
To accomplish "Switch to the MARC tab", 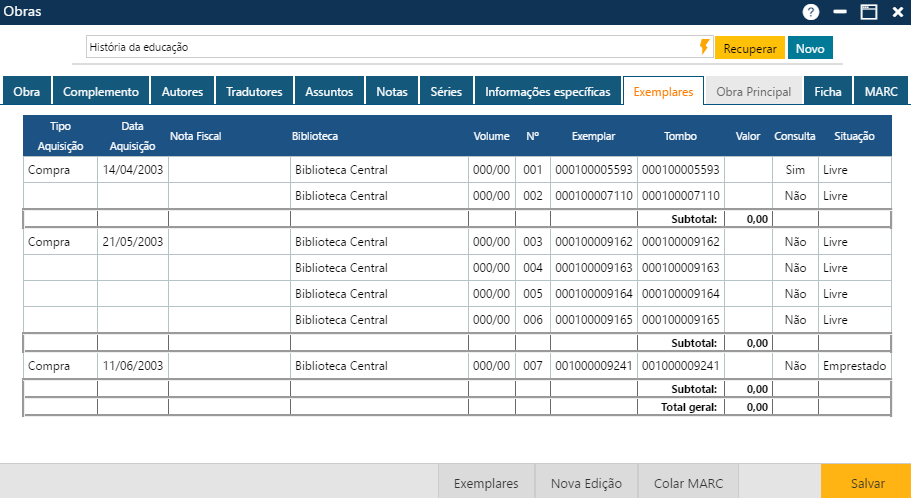I will coord(881,92).
